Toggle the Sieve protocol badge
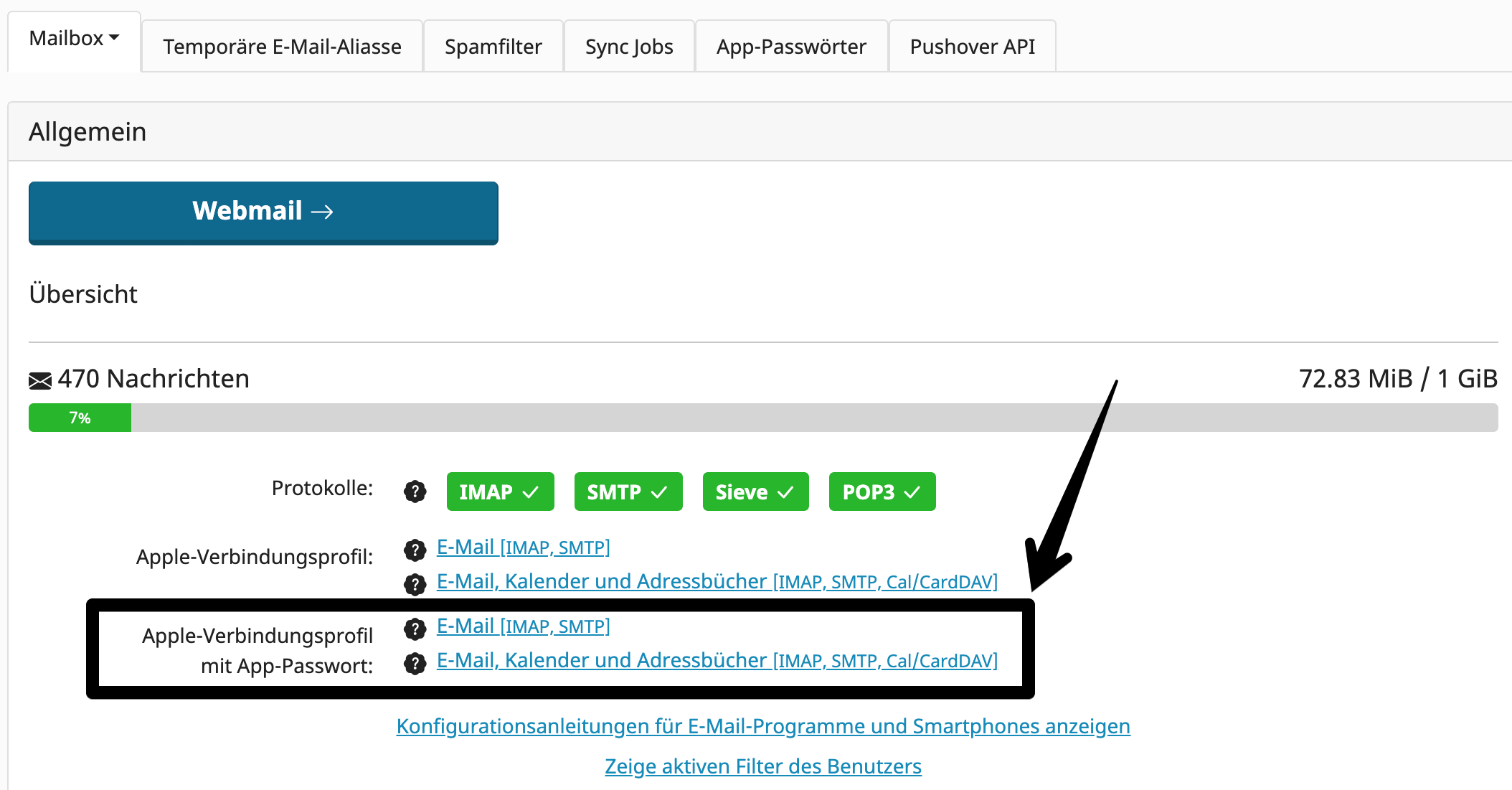This screenshot has height=790, width=1512. pos(755,492)
